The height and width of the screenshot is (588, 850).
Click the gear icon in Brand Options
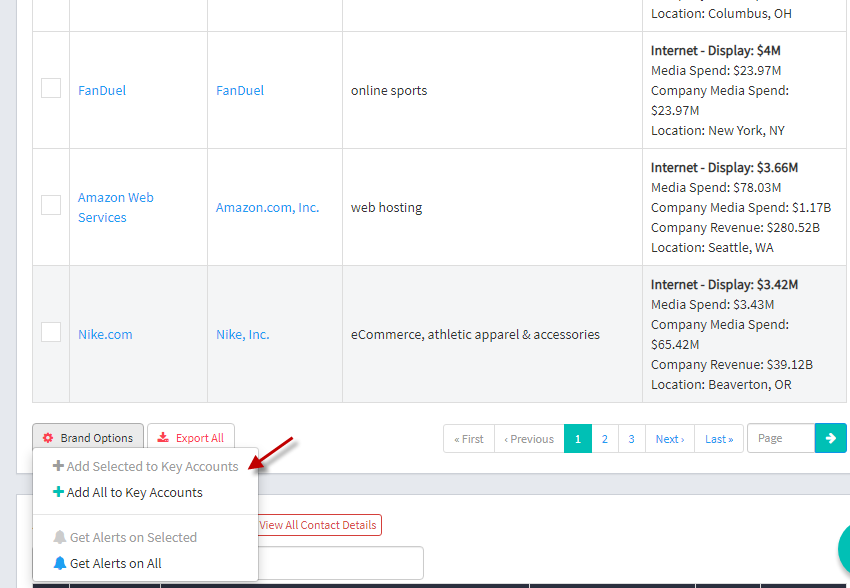(48, 438)
